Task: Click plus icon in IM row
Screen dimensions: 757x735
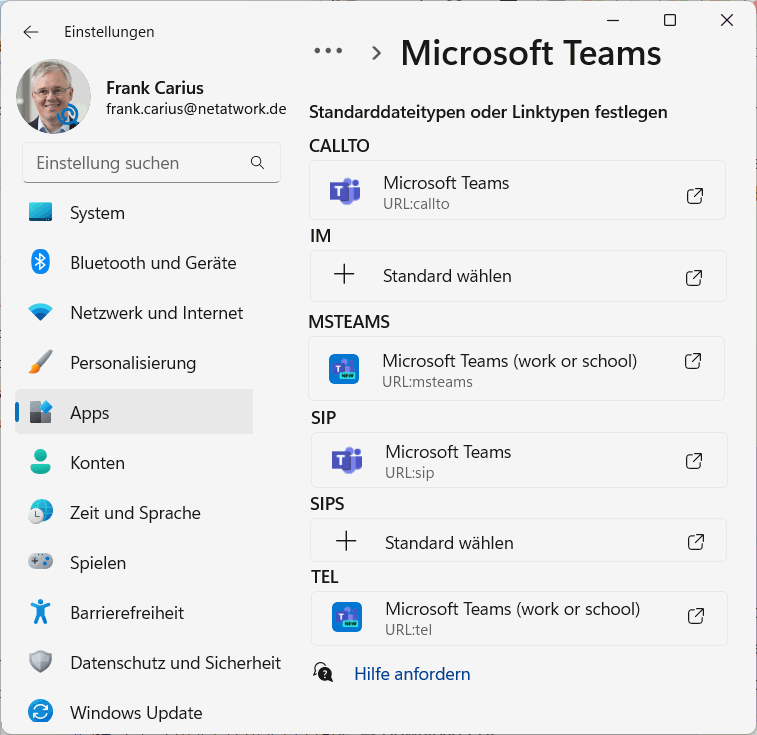Action: [344, 274]
